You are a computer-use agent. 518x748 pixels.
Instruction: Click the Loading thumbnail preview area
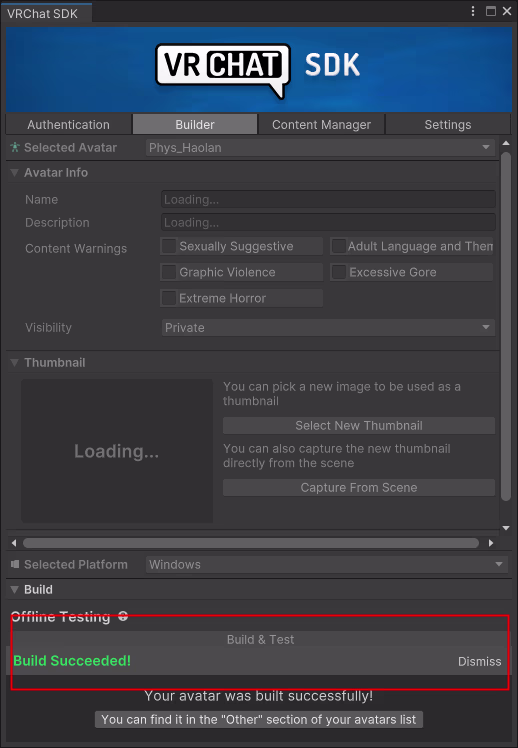(117, 451)
